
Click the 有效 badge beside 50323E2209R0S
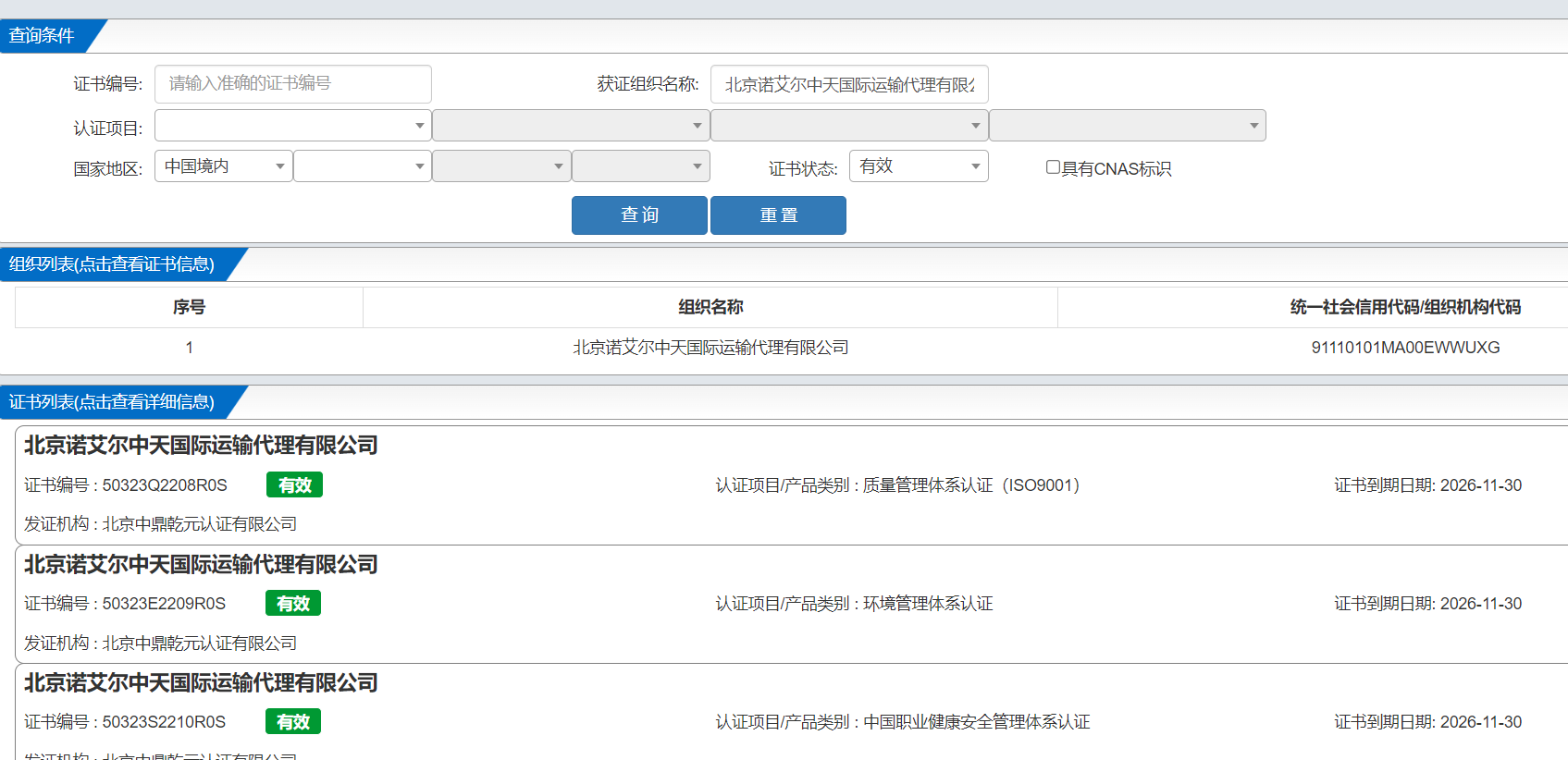[293, 604]
